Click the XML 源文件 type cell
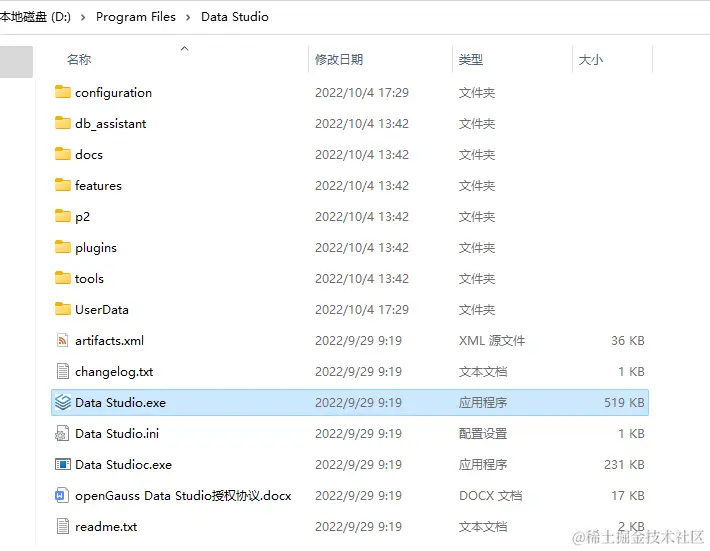Viewport: 710px width, 551px height. [492, 340]
